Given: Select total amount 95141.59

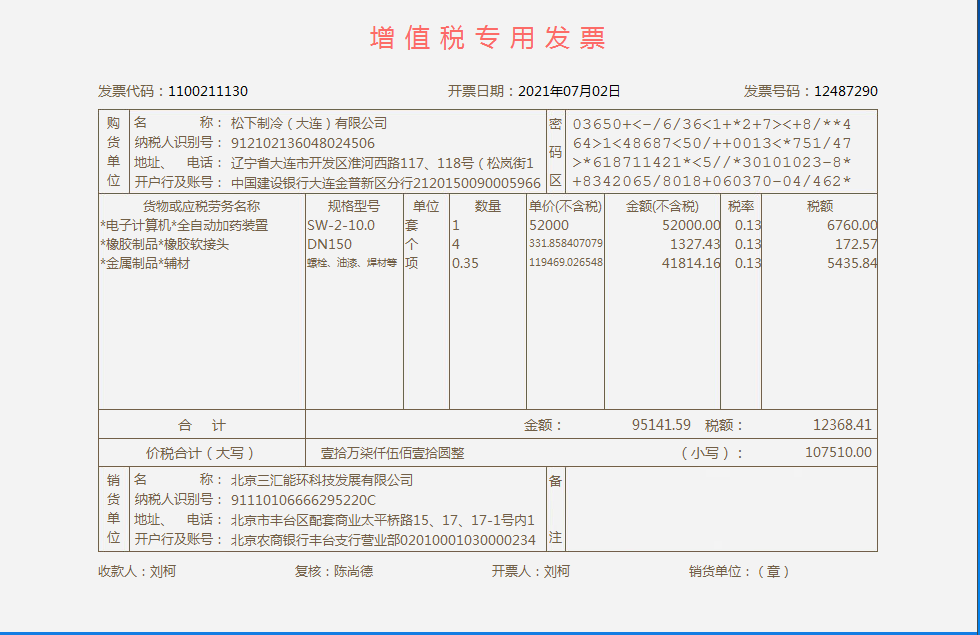Looking at the screenshot, I should point(661,425).
